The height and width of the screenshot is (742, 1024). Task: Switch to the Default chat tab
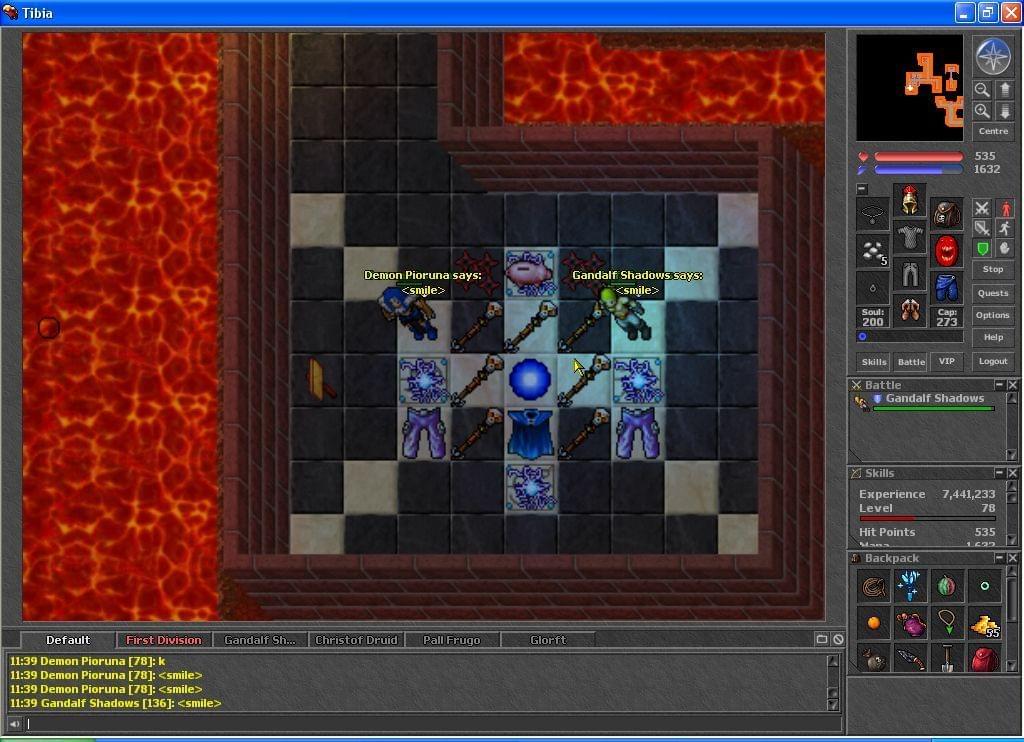[68, 640]
